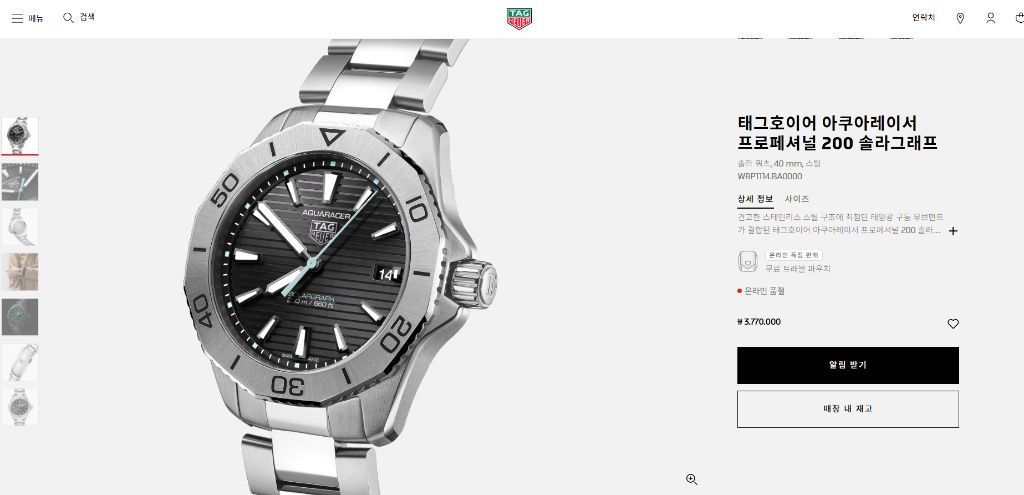
Task: Click the 검색 magnifier icon
Action: coord(68,18)
